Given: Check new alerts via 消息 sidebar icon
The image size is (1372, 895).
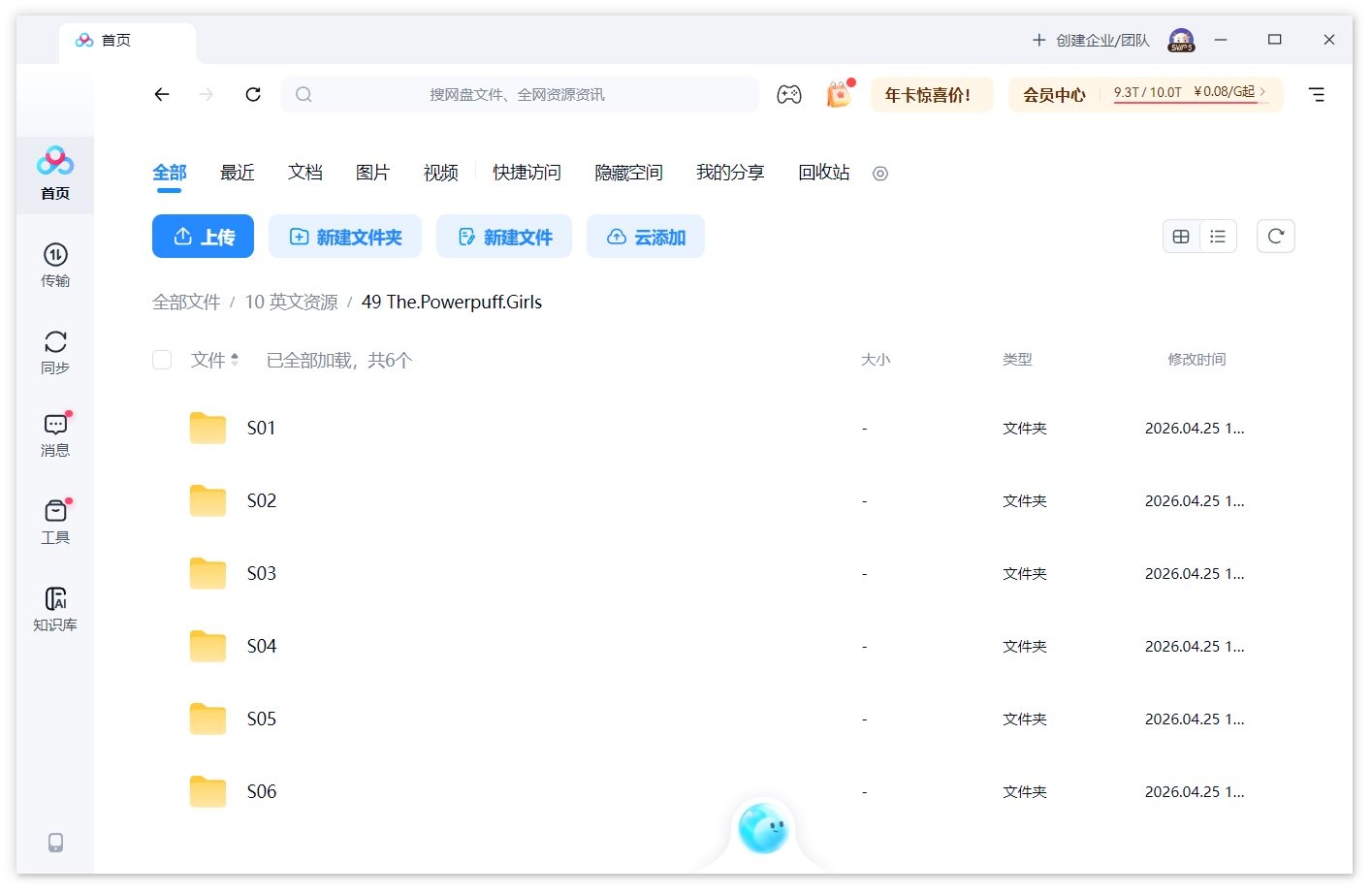Looking at the screenshot, I should tap(55, 433).
